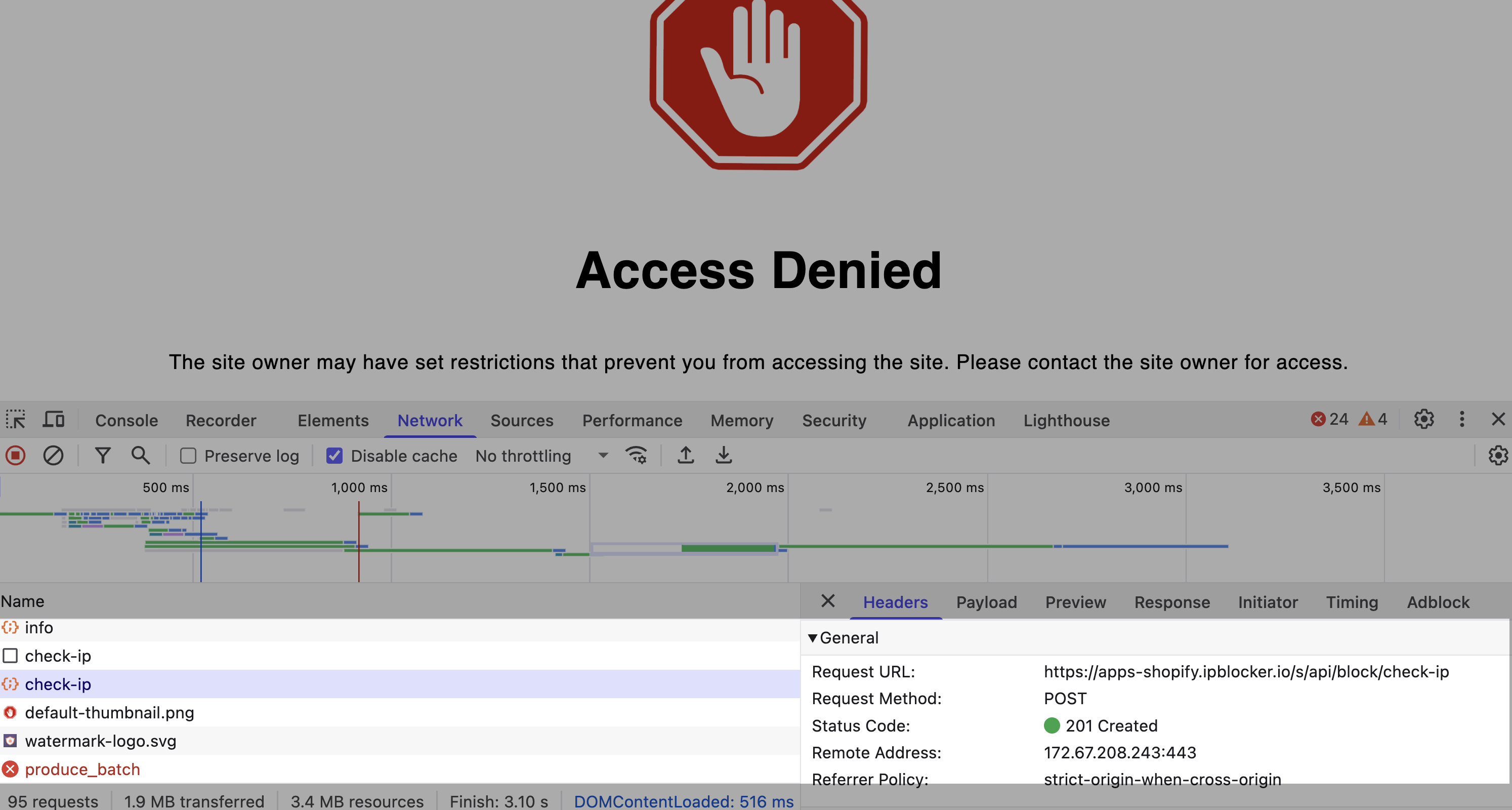
Task: Open the Sources tab
Action: (x=522, y=421)
